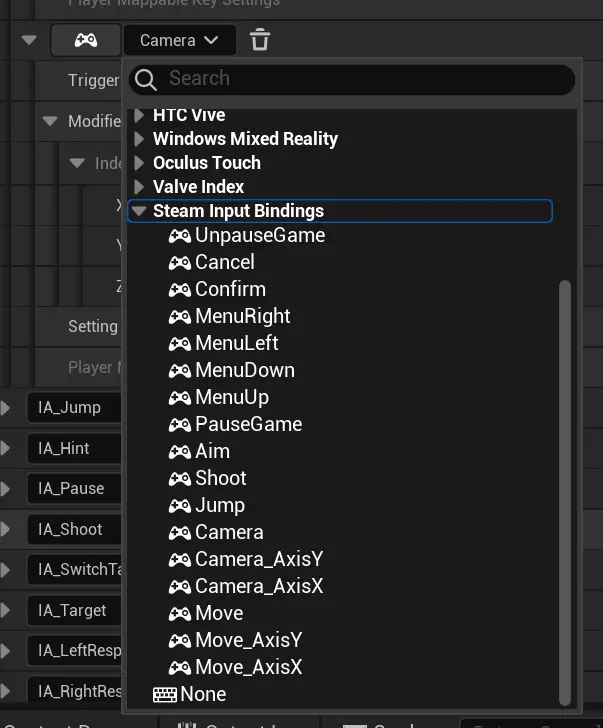Click gamepad icon beside Move_AxisX
The image size is (603, 728).
180,668
